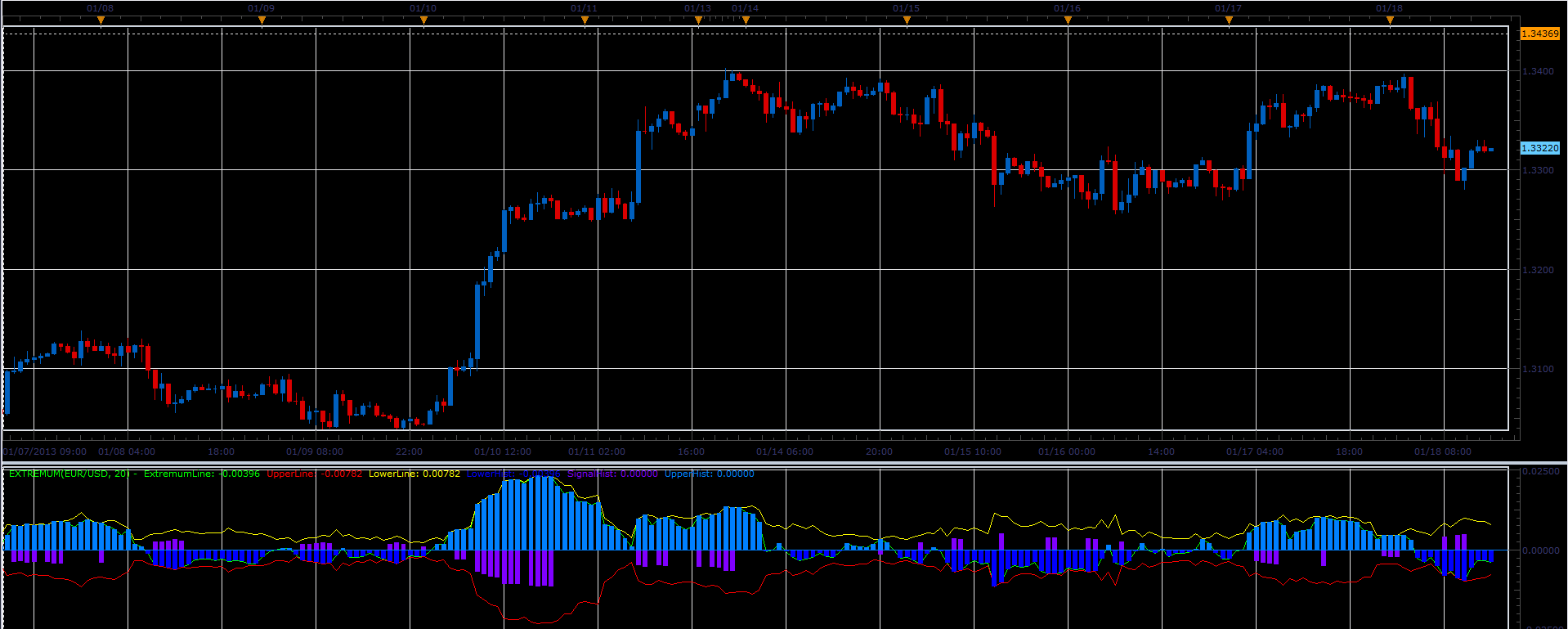Click the 1.3400 price axis value

pos(1538,71)
